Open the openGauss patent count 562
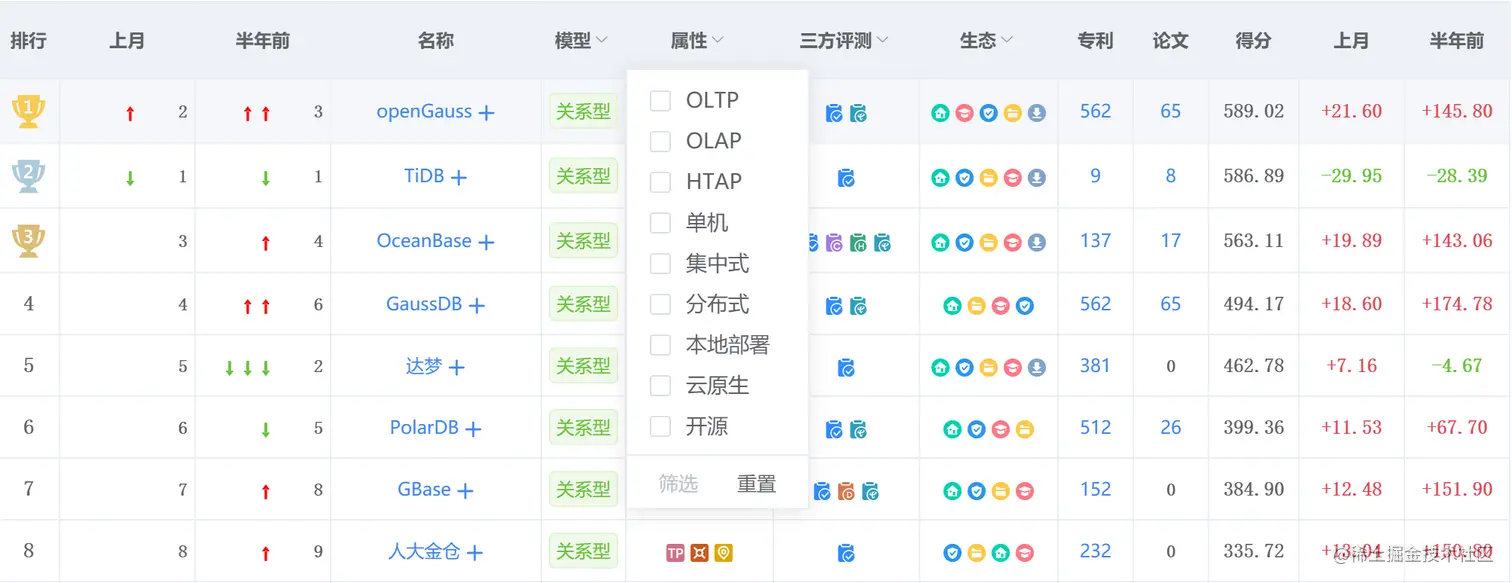1512x583 pixels. pos(1095,111)
